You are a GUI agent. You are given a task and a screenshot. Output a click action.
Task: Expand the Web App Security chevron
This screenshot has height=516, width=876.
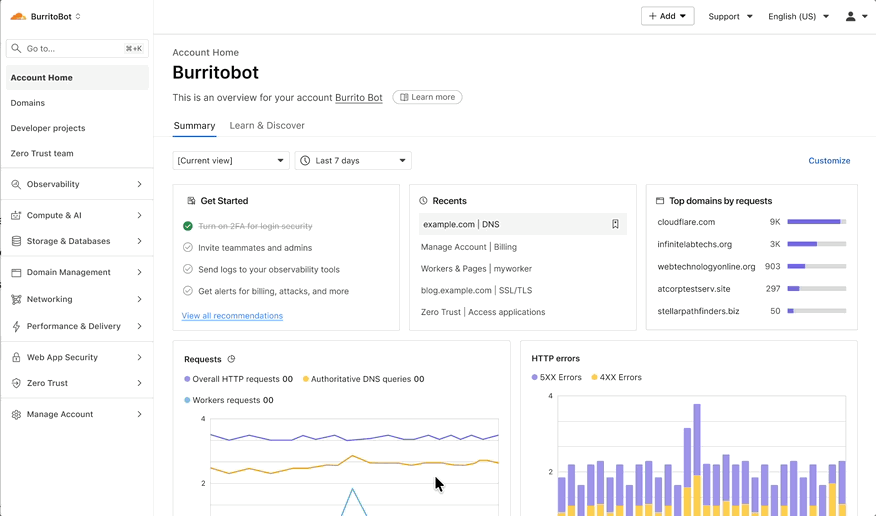tap(140, 357)
